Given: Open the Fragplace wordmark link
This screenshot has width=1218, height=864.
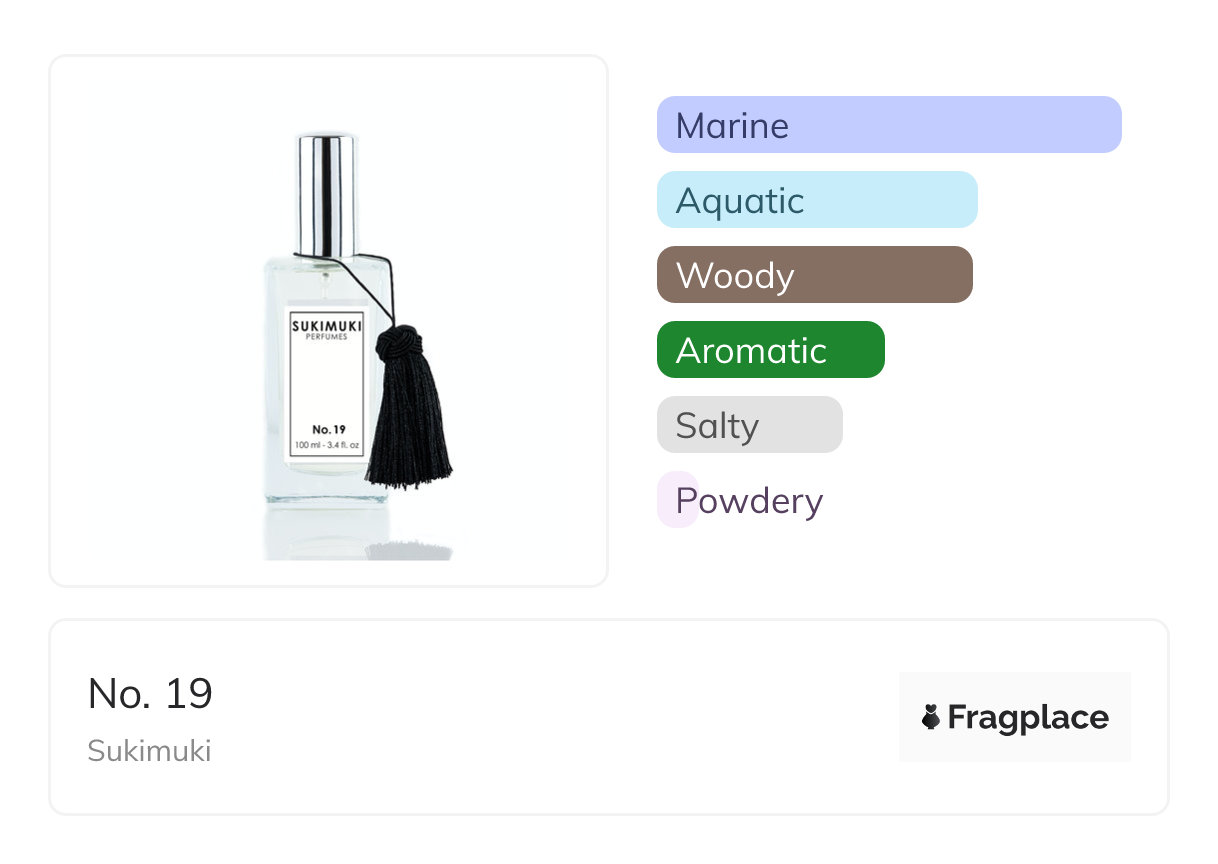Looking at the screenshot, I should click(x=1027, y=717).
